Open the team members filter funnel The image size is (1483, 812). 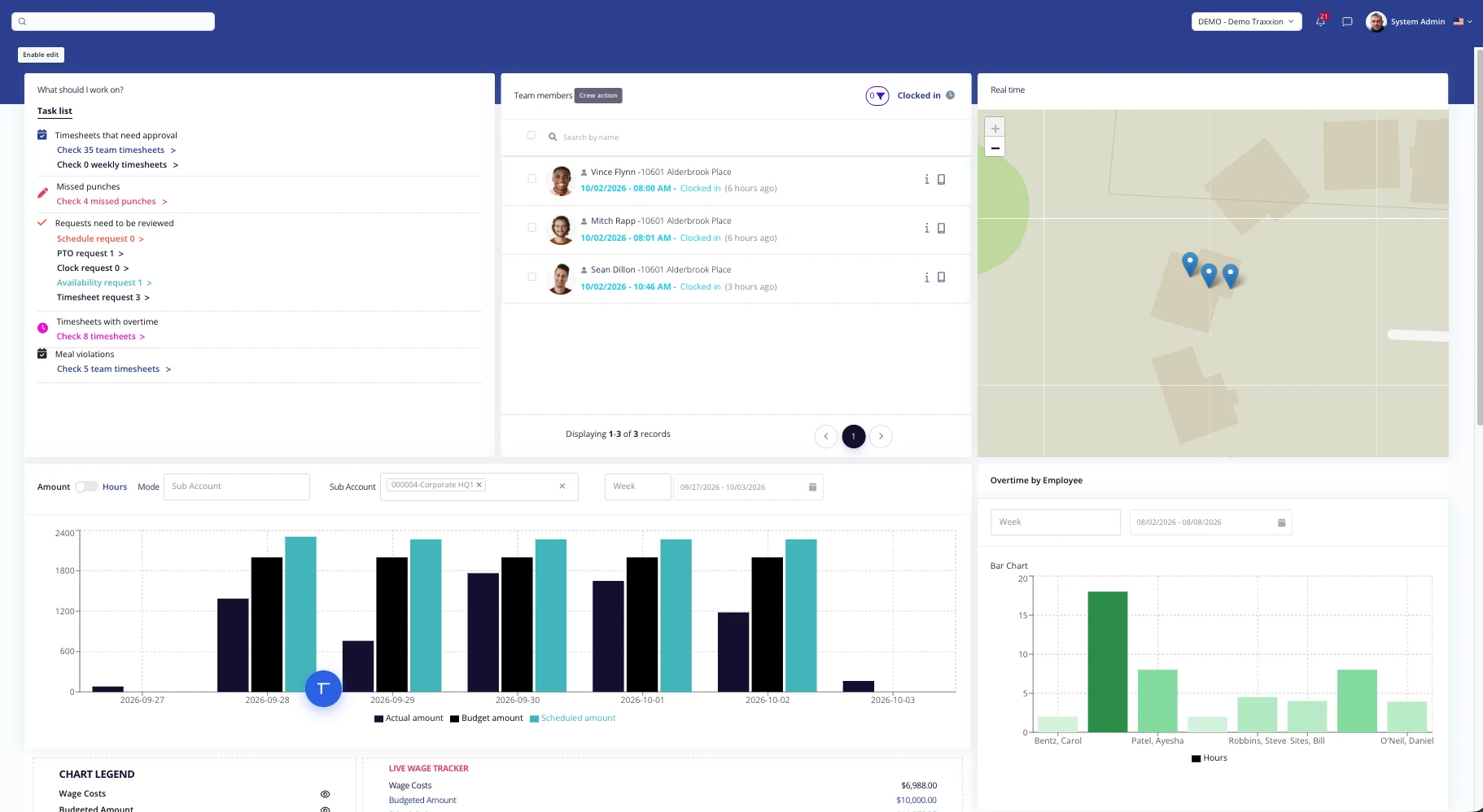877,96
